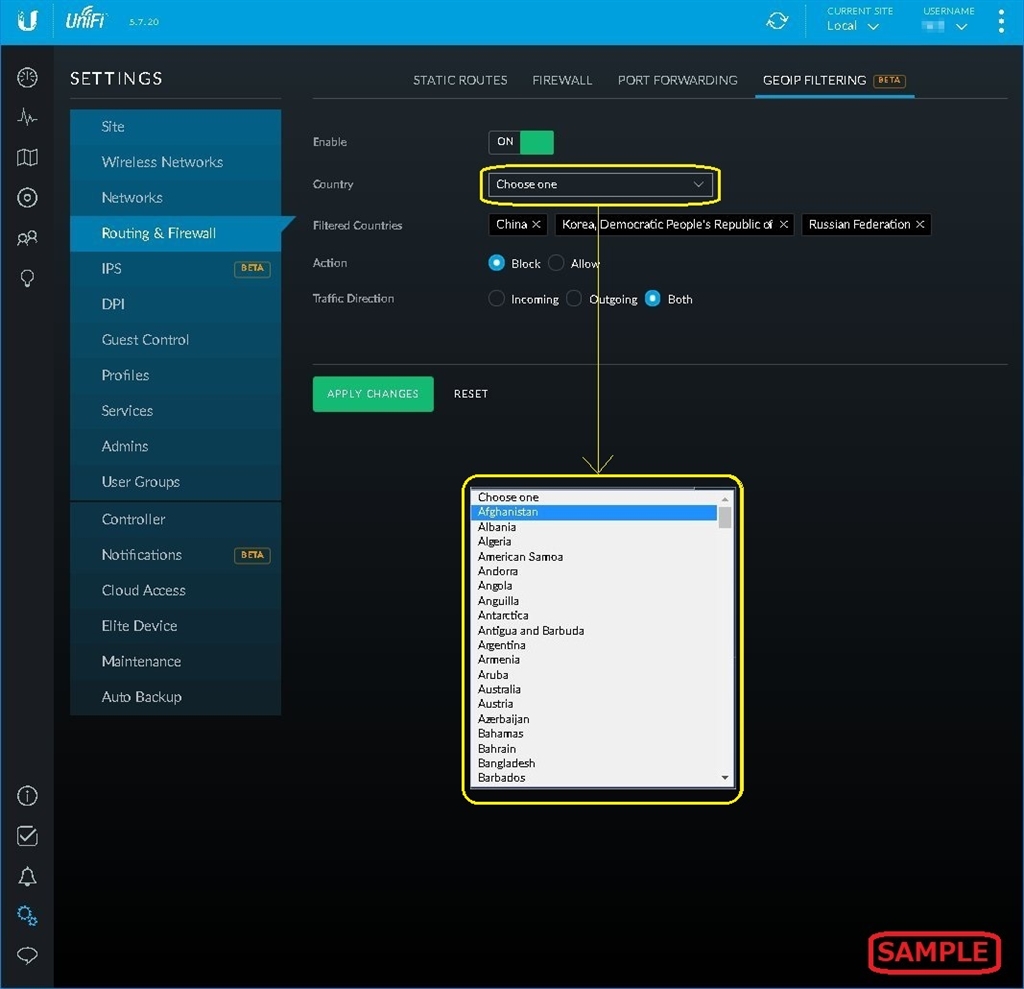Click the refresh icon in header
The height and width of the screenshot is (989, 1024).
[776, 21]
